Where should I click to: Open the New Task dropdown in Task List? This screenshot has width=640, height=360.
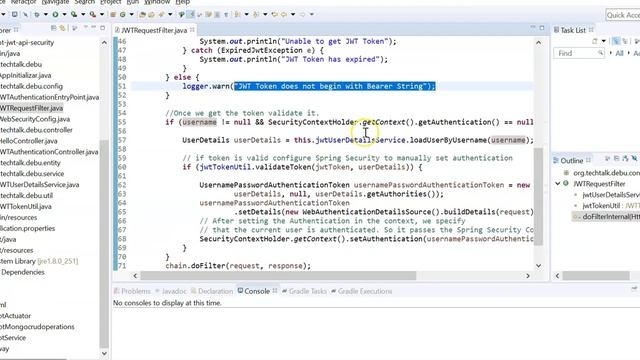[x=604, y=41]
